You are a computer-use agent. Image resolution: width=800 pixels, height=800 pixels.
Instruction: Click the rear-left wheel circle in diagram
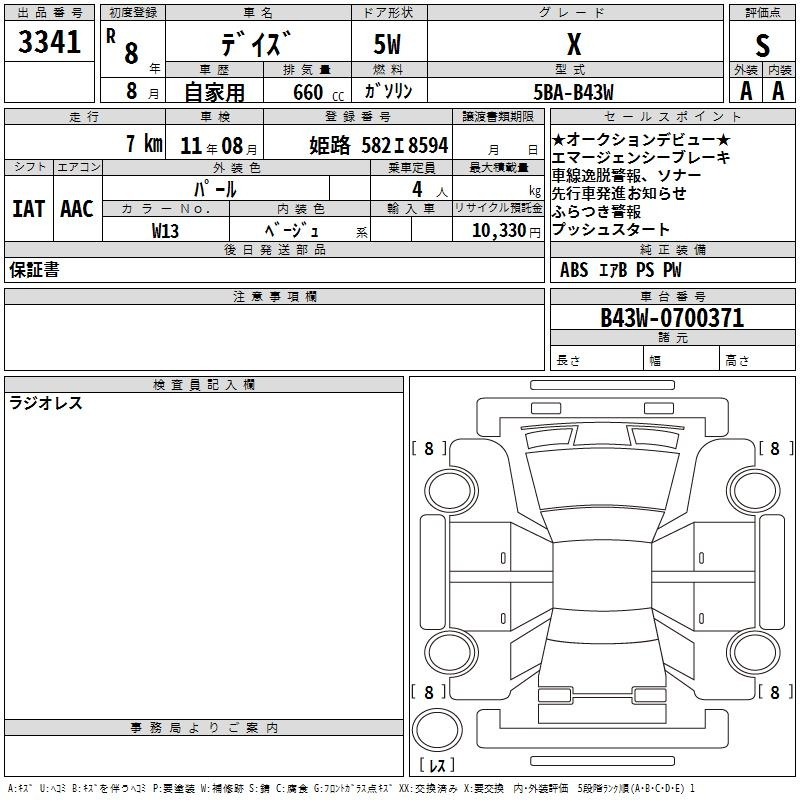click(450, 653)
